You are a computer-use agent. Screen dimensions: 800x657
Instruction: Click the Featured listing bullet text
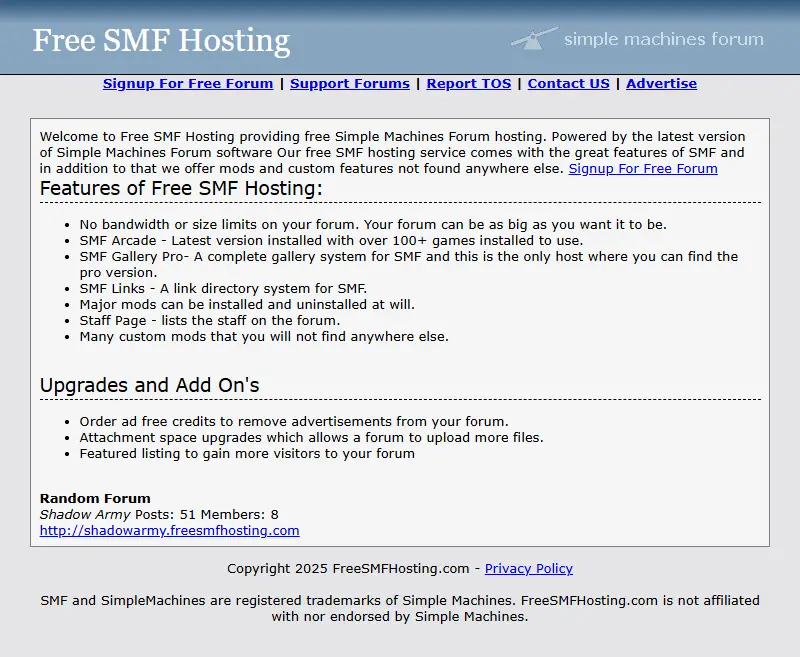(247, 453)
